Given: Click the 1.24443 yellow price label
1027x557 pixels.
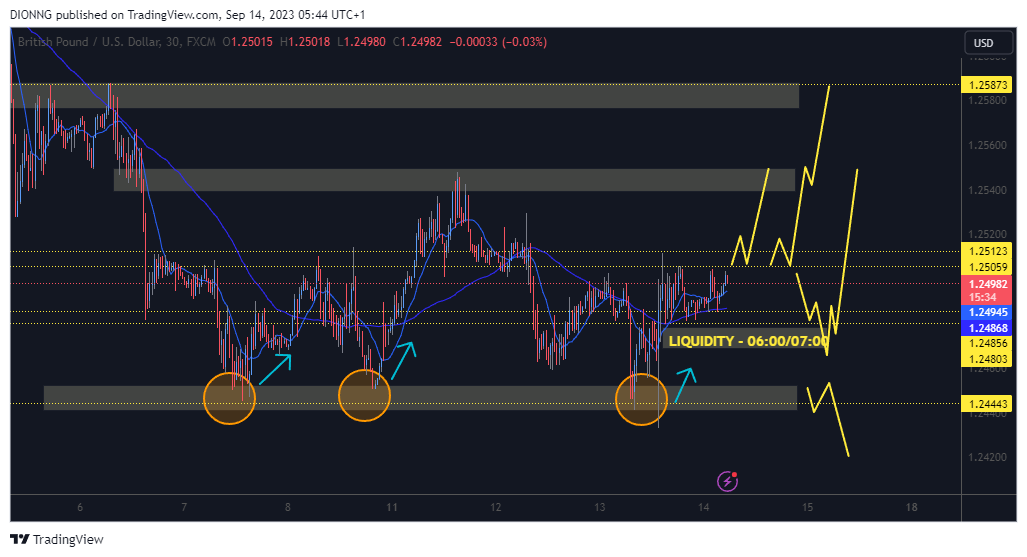Looking at the screenshot, I should click(988, 404).
